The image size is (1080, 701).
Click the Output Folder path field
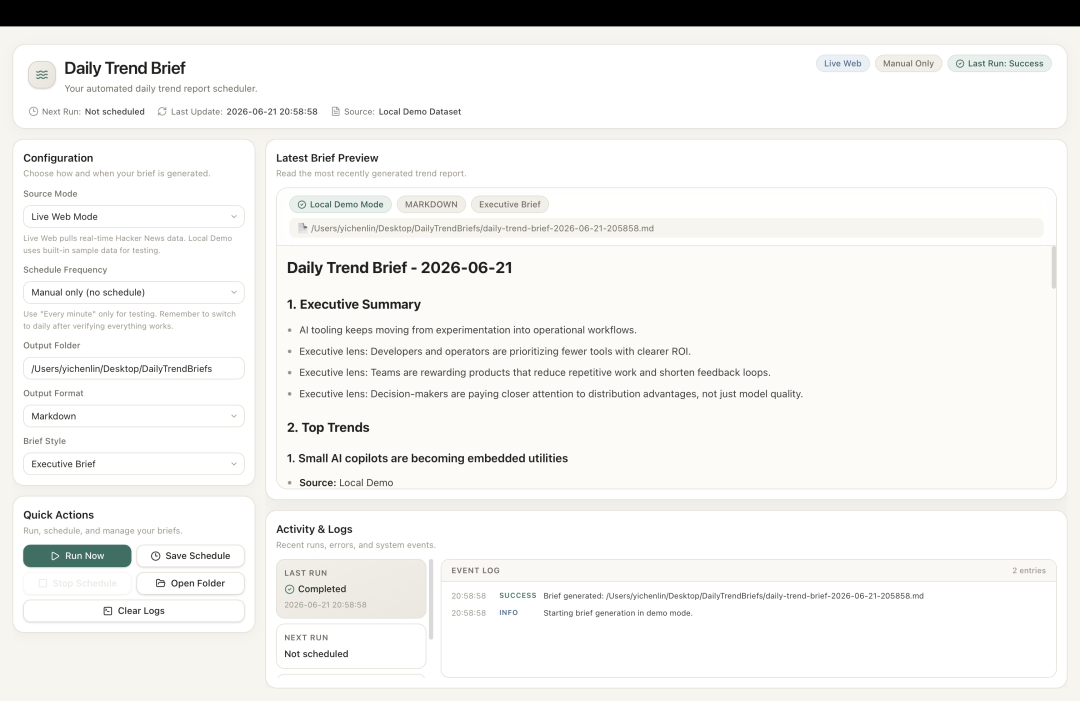134,368
